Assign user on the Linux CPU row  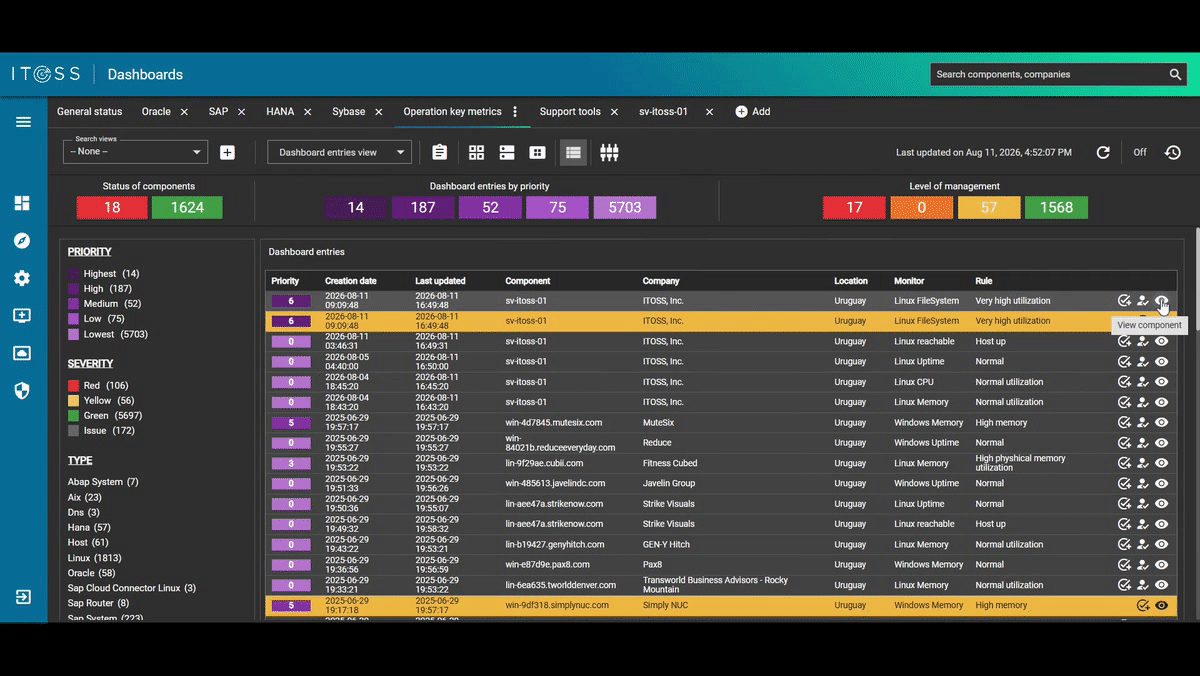(1143, 382)
